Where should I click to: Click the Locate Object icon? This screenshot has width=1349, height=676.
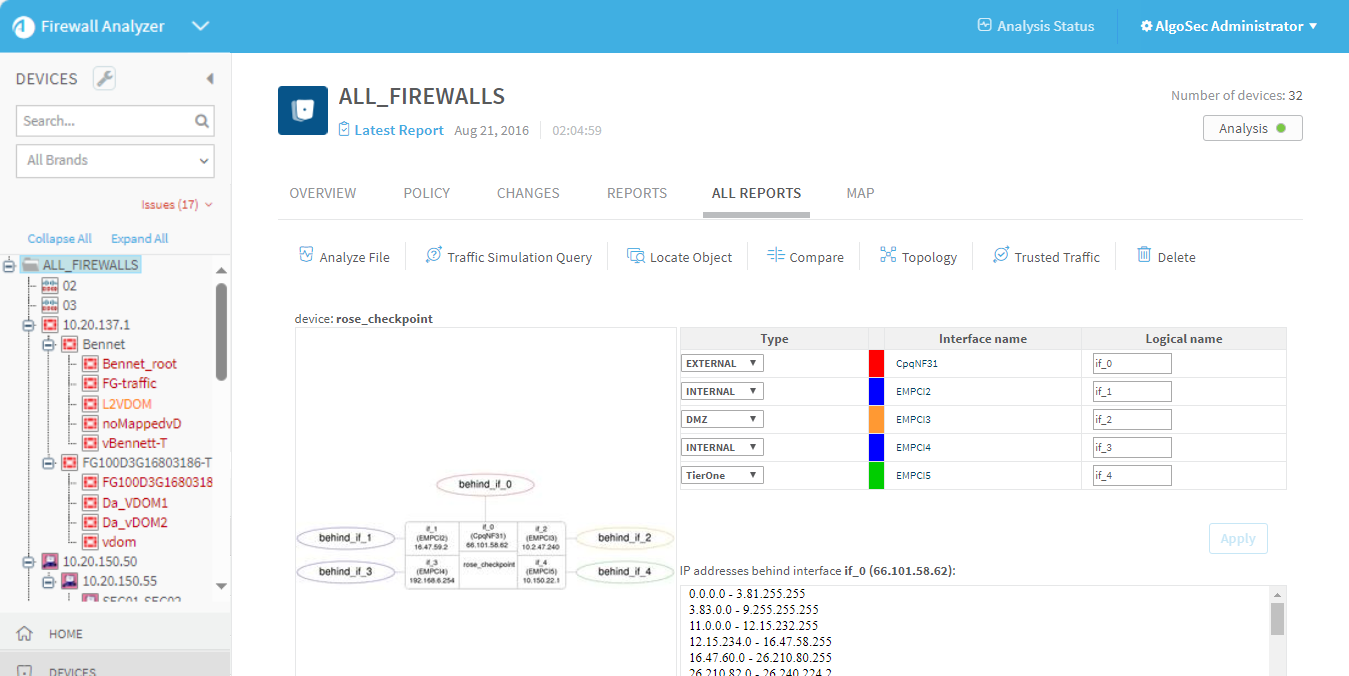coord(636,256)
